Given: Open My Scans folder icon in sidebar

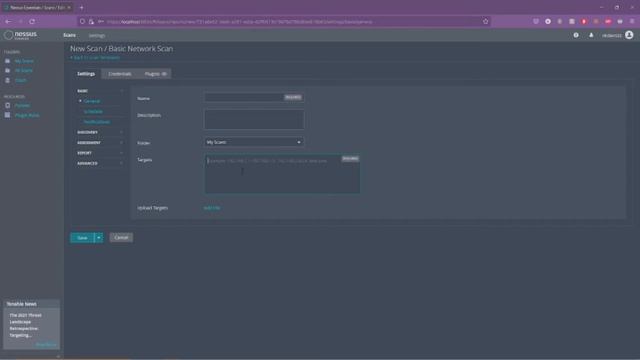Looking at the screenshot, I should (7, 61).
